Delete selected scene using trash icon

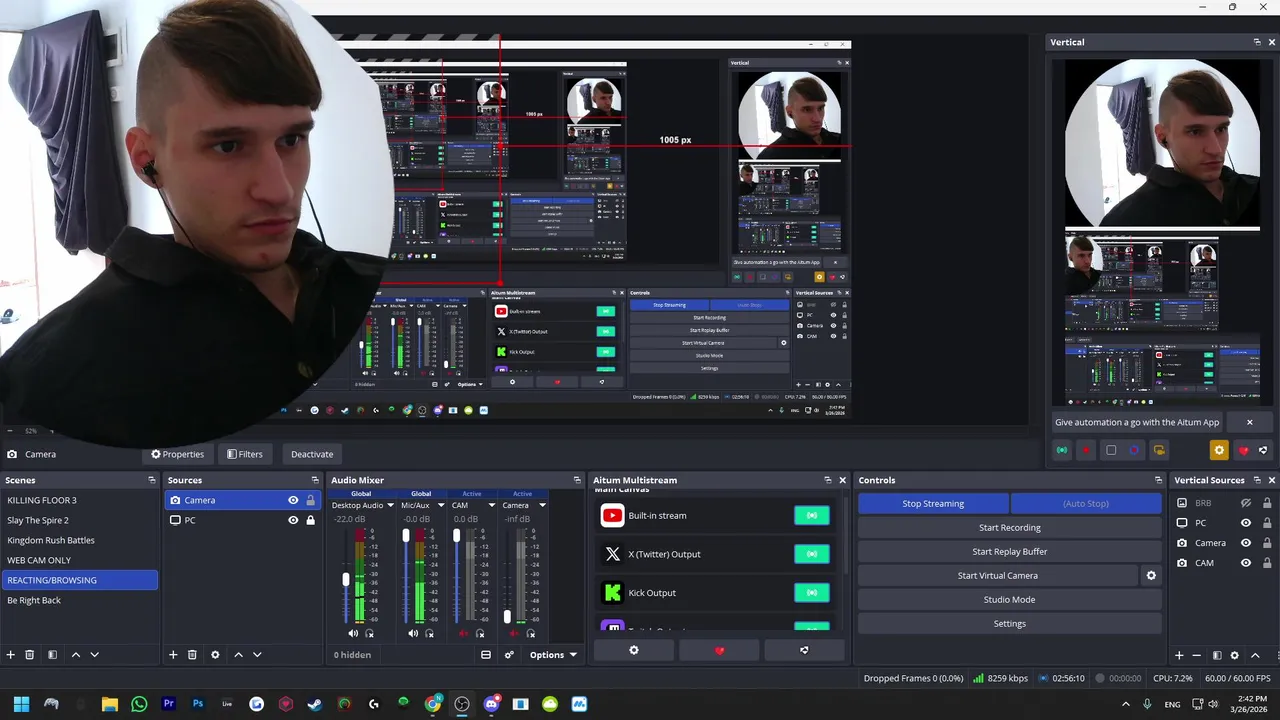30,655
